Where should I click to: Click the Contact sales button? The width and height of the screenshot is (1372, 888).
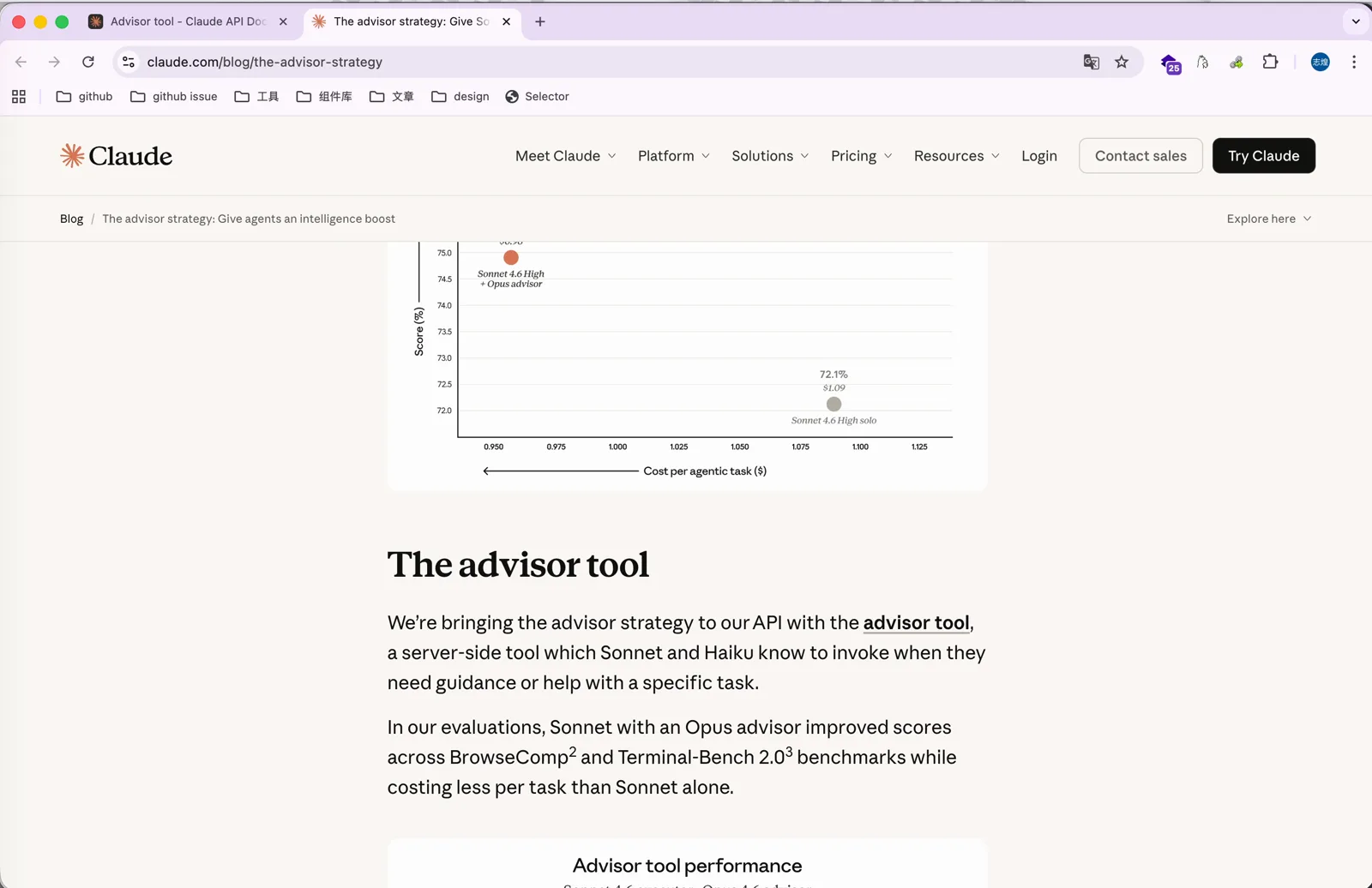tap(1140, 156)
